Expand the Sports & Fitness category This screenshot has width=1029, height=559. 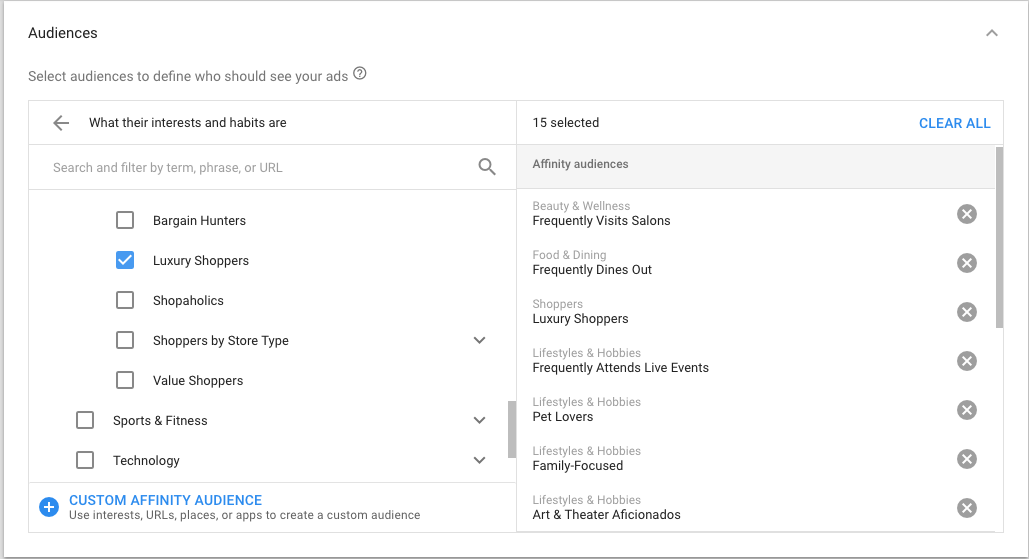click(480, 421)
